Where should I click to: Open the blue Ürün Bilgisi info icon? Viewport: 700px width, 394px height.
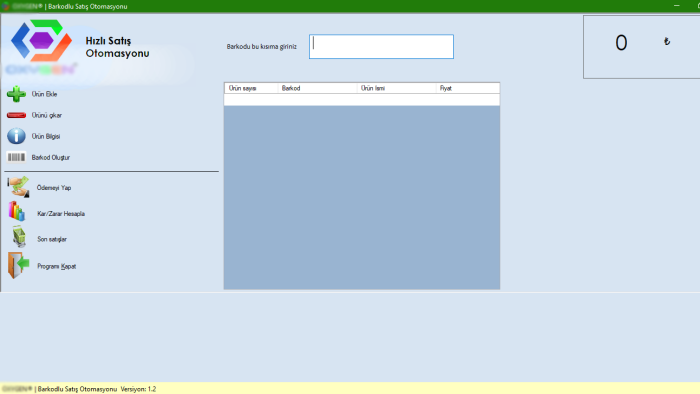click(x=17, y=136)
